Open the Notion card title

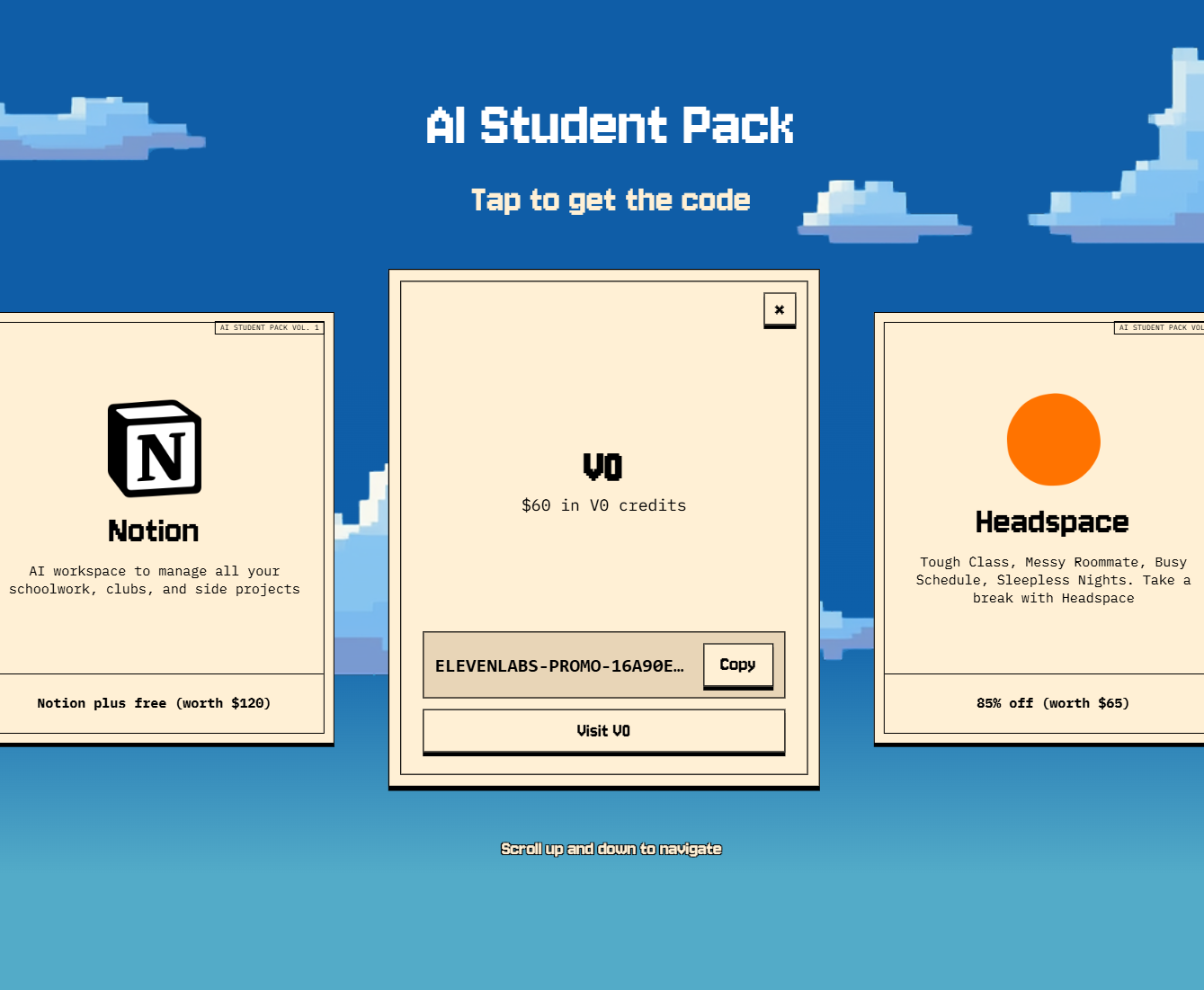(x=154, y=531)
